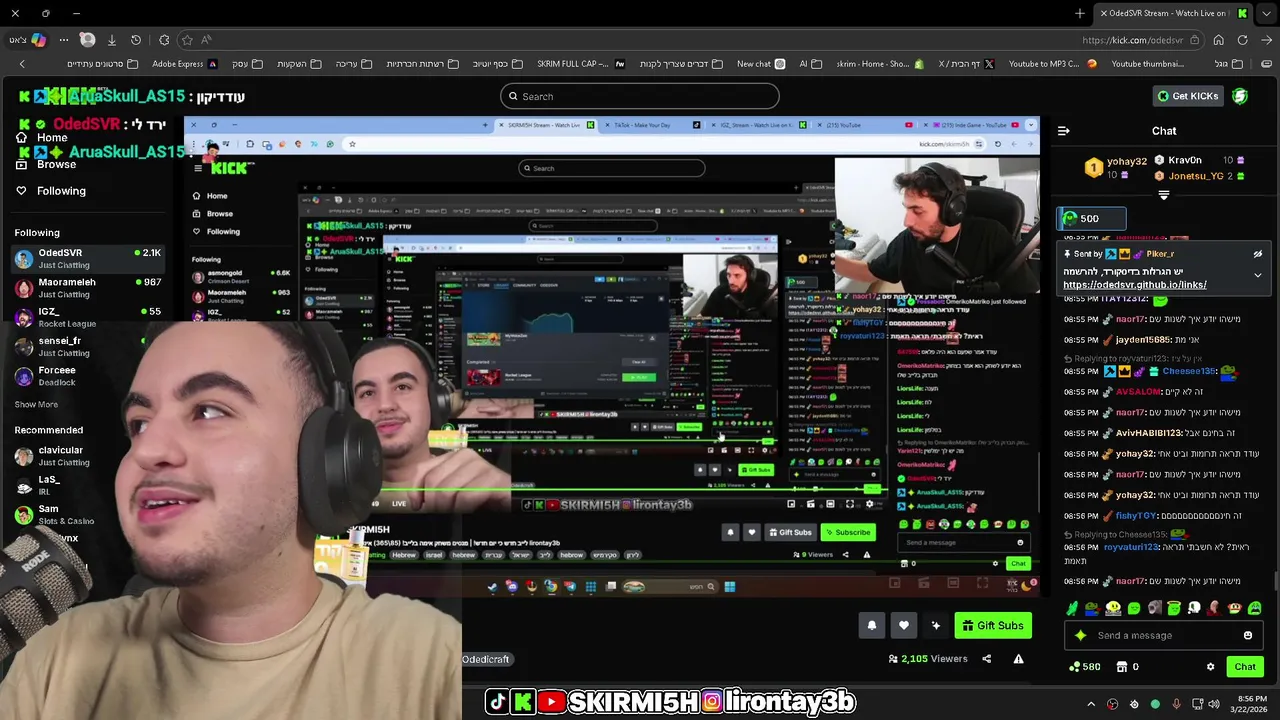Click the volume icon in system tray
1280x720 pixels.
1214,704
